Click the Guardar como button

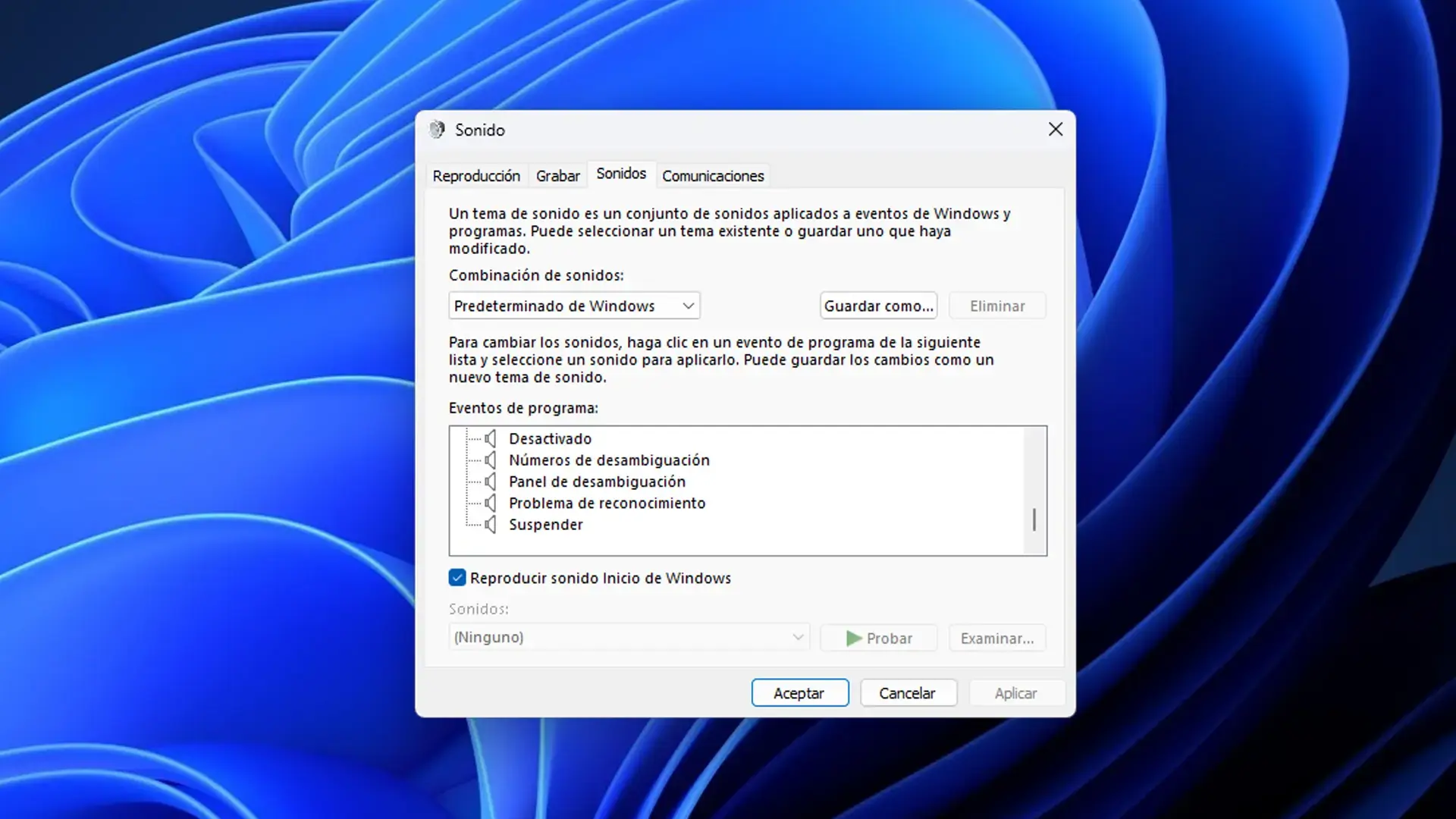(x=877, y=306)
